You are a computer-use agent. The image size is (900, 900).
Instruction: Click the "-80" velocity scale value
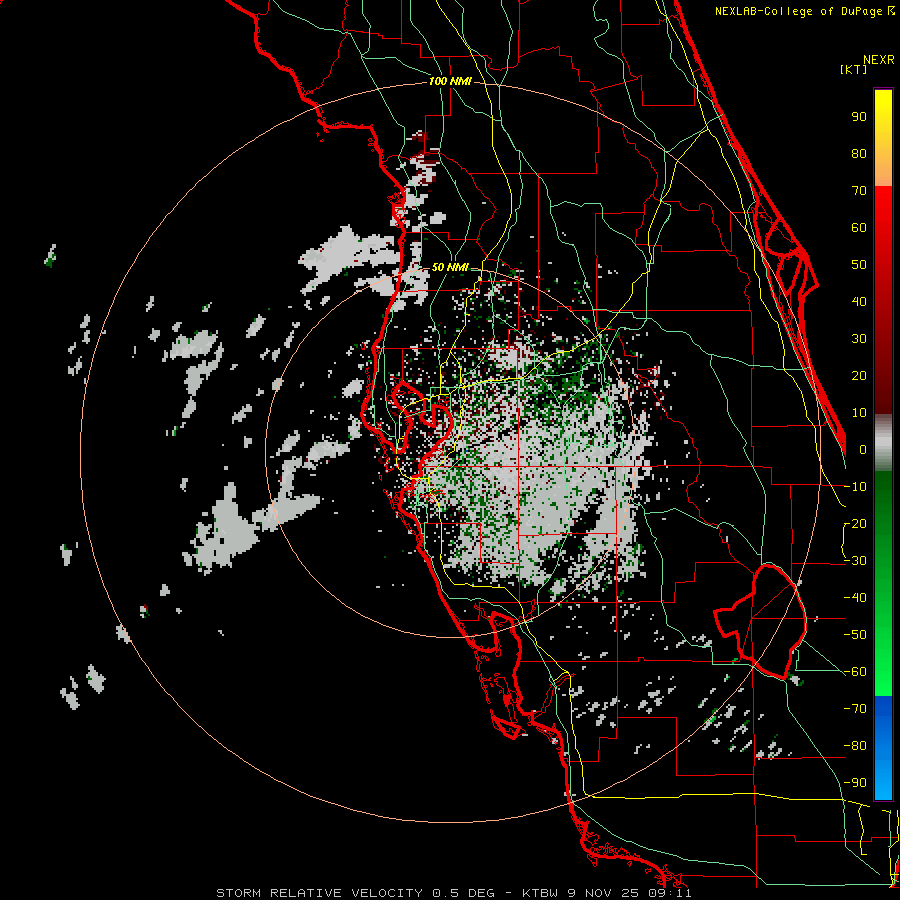click(855, 746)
